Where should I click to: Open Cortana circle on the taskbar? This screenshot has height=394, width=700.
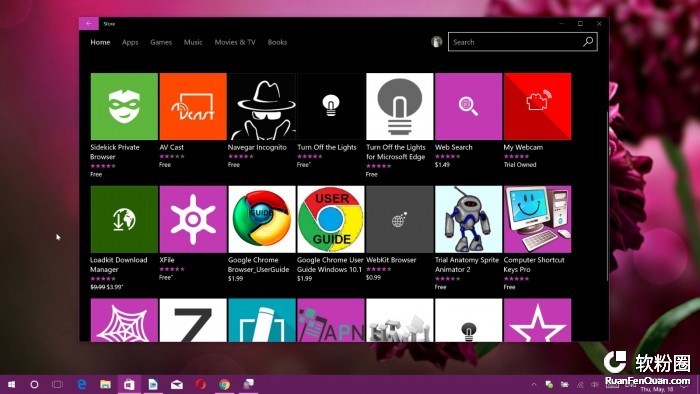34,384
